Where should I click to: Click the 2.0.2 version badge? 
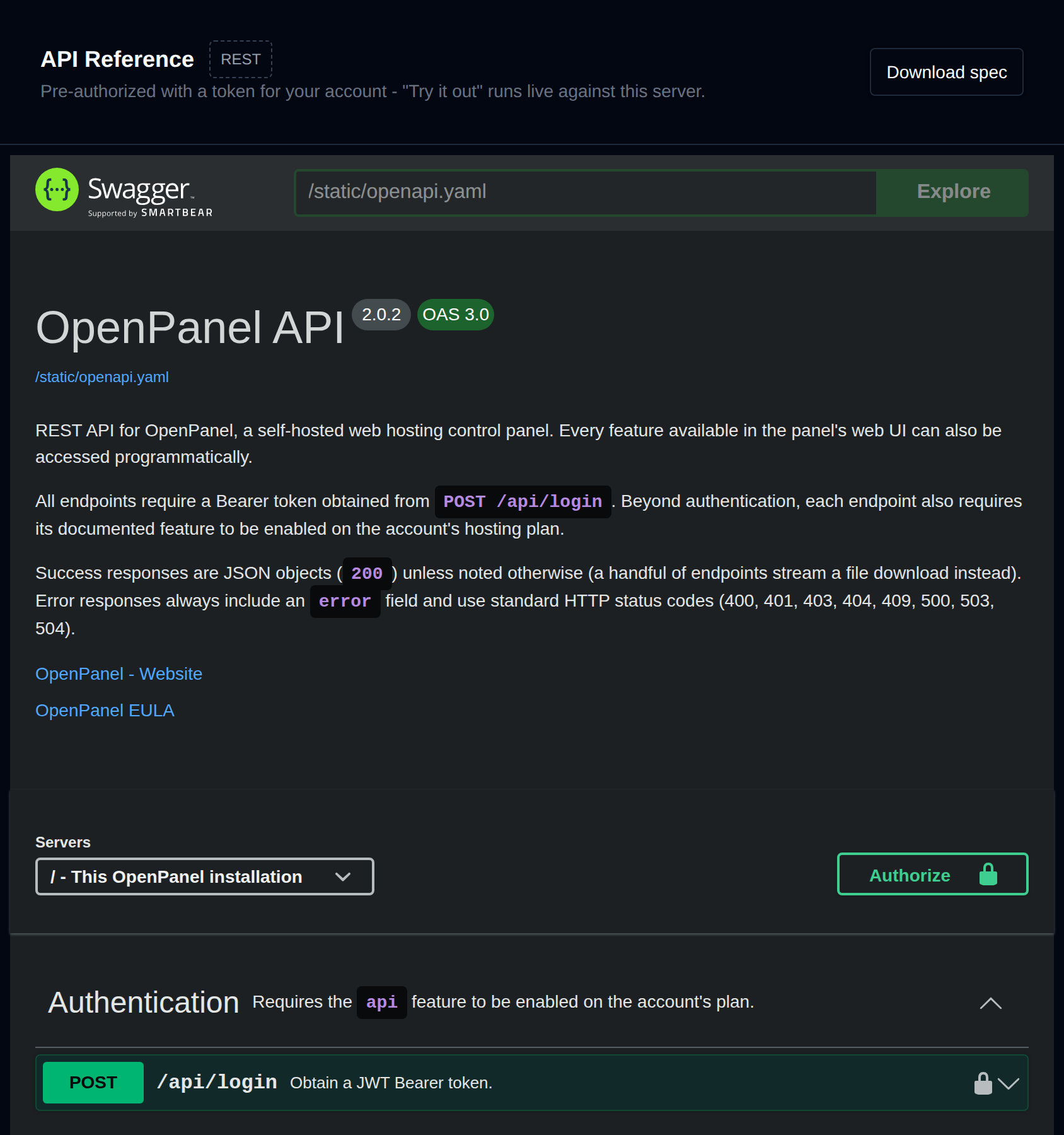pyautogui.click(x=381, y=315)
